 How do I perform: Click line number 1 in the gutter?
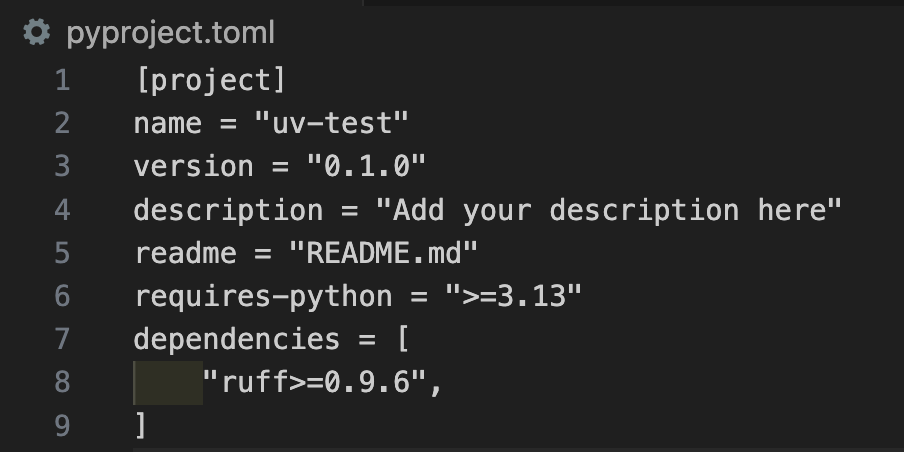[x=63, y=80]
